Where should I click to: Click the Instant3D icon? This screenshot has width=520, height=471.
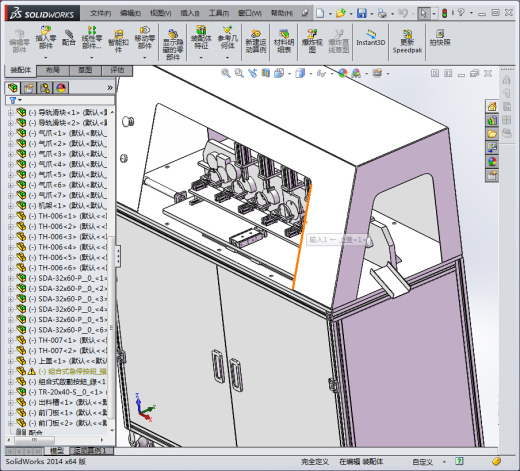pyautogui.click(x=371, y=37)
